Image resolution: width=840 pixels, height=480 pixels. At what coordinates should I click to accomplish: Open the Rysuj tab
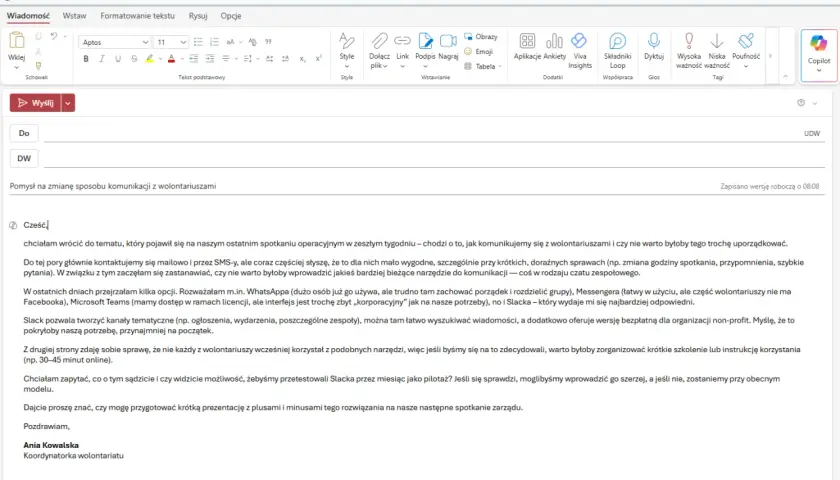[198, 16]
